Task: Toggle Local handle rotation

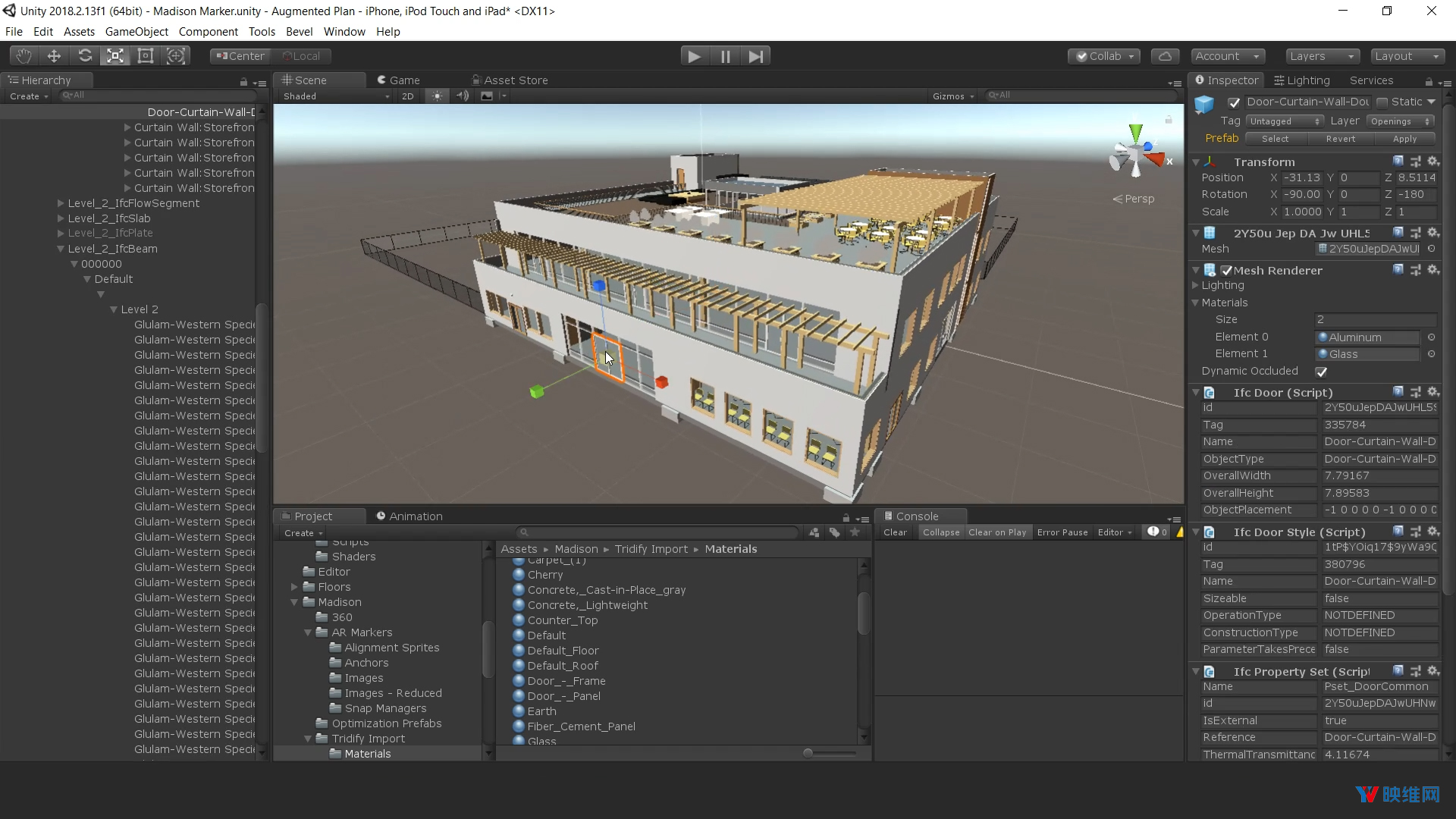Action: click(301, 56)
